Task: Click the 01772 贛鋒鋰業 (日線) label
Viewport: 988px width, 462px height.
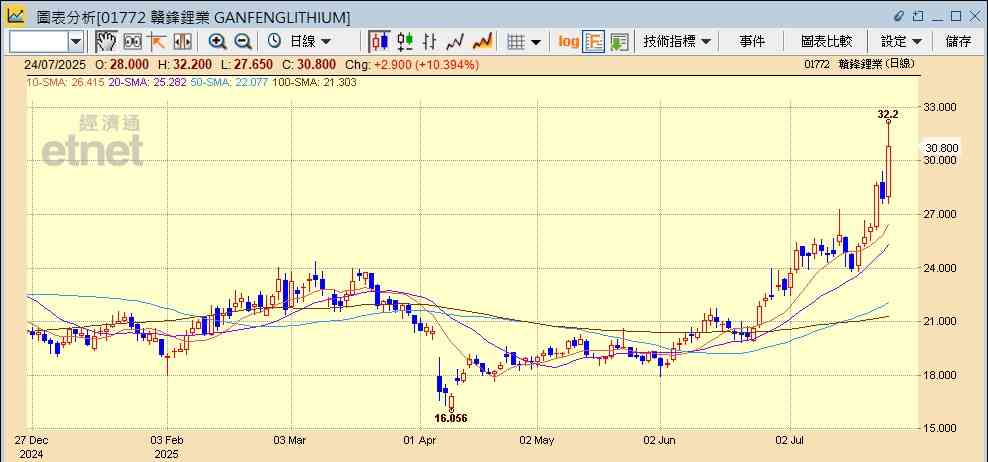Action: tap(859, 64)
